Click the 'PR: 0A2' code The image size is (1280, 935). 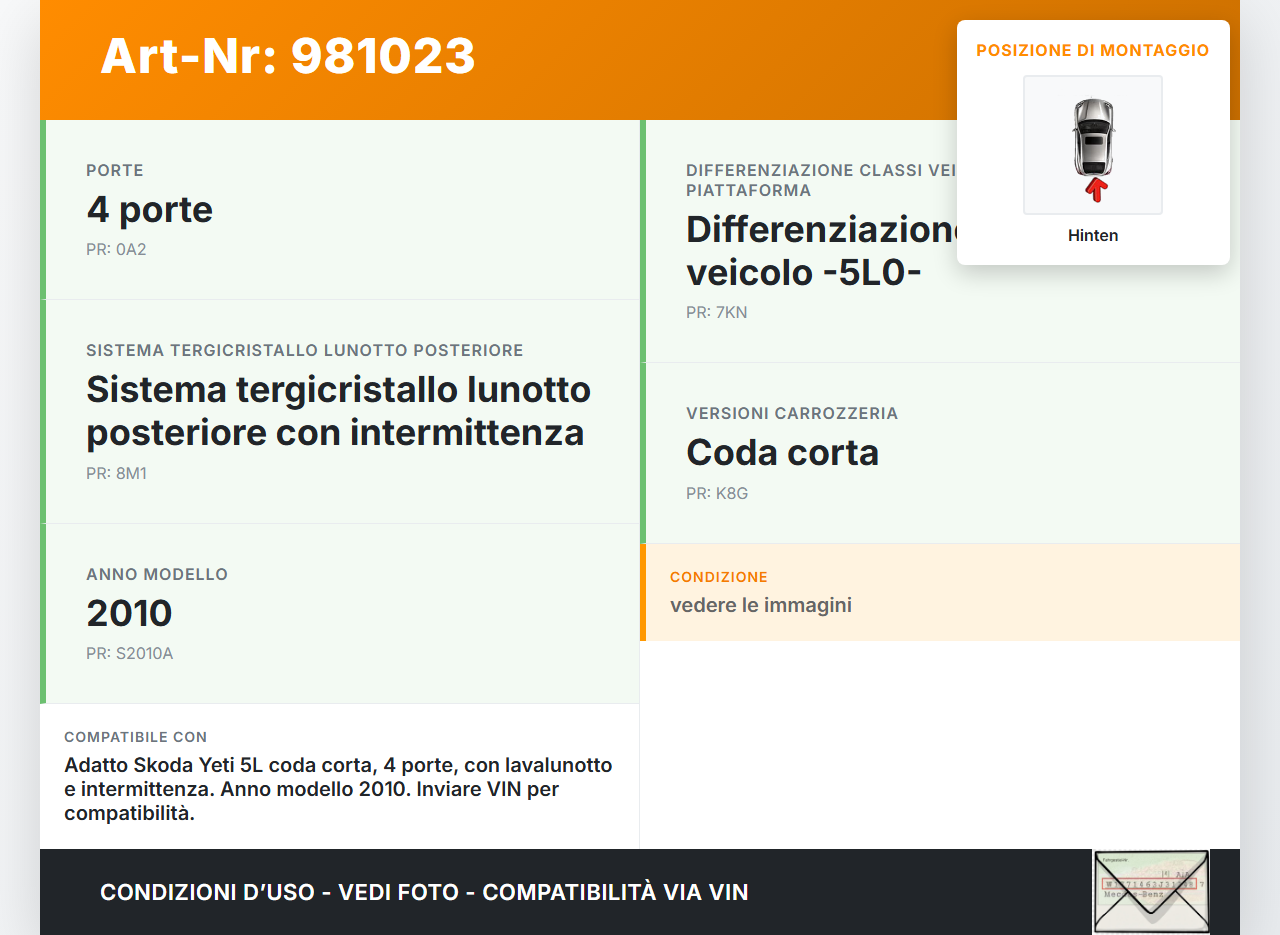coord(116,249)
